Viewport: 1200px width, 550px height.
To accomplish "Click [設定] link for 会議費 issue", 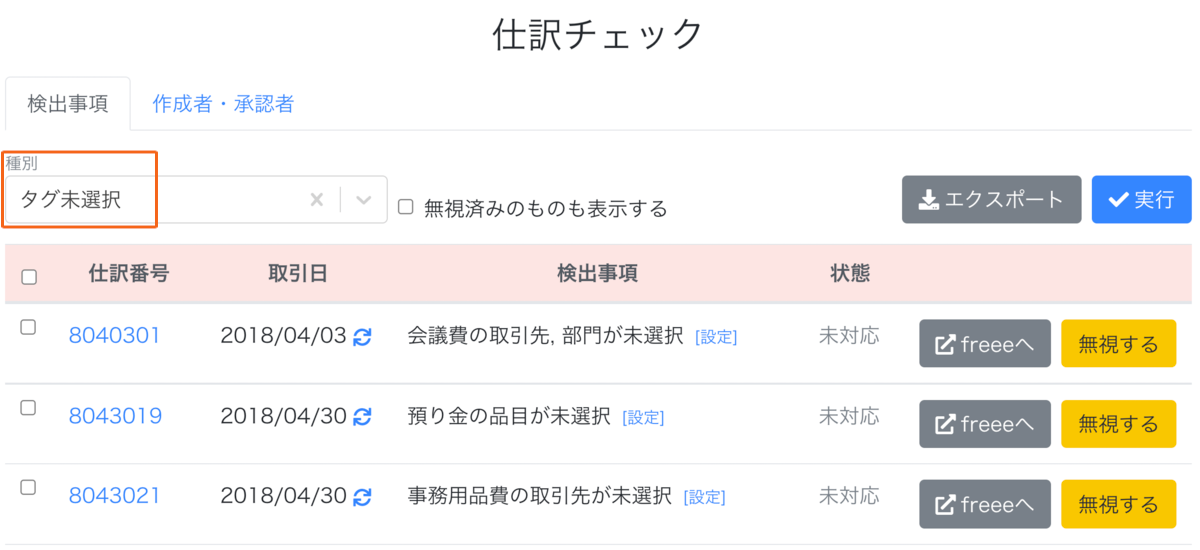I will click(716, 338).
